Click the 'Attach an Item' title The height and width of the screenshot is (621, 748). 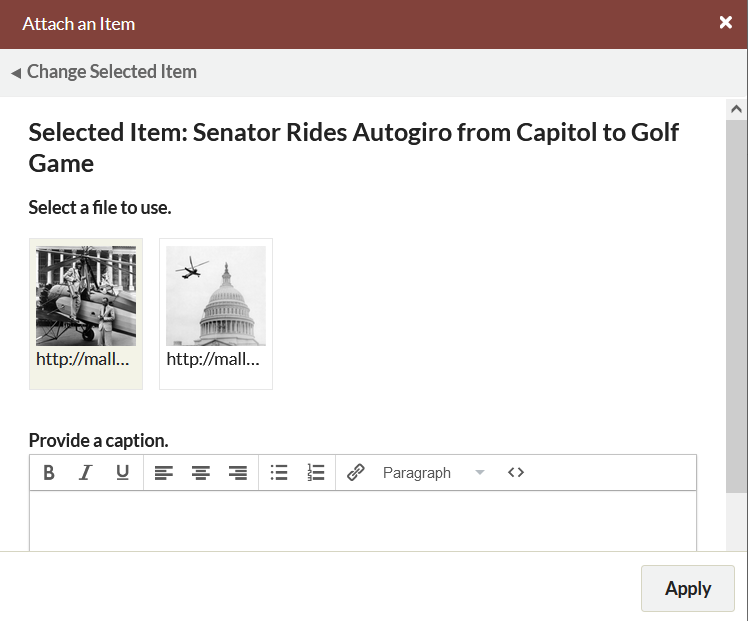79,24
